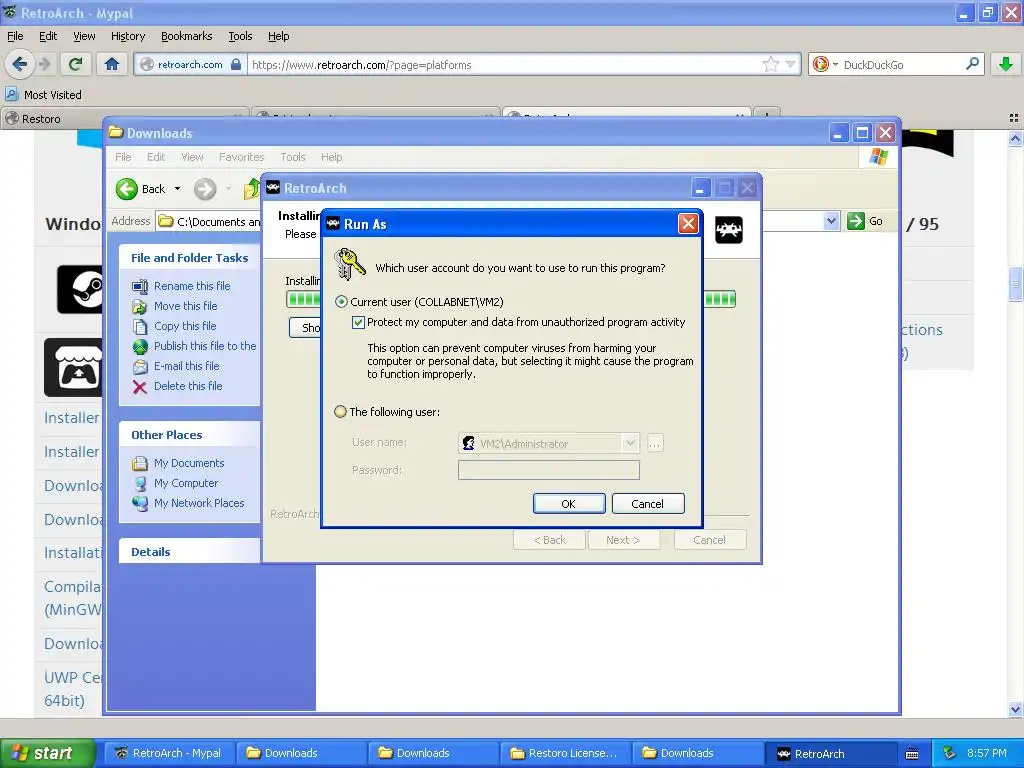Click the Password input field
This screenshot has width=1024, height=768.
pos(549,470)
